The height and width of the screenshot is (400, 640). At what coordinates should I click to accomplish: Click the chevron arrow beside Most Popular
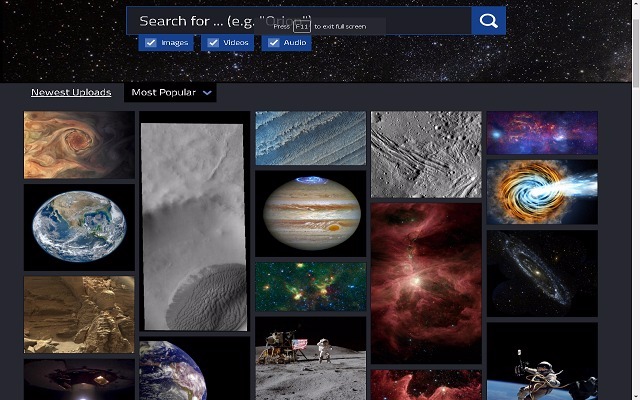point(207,93)
